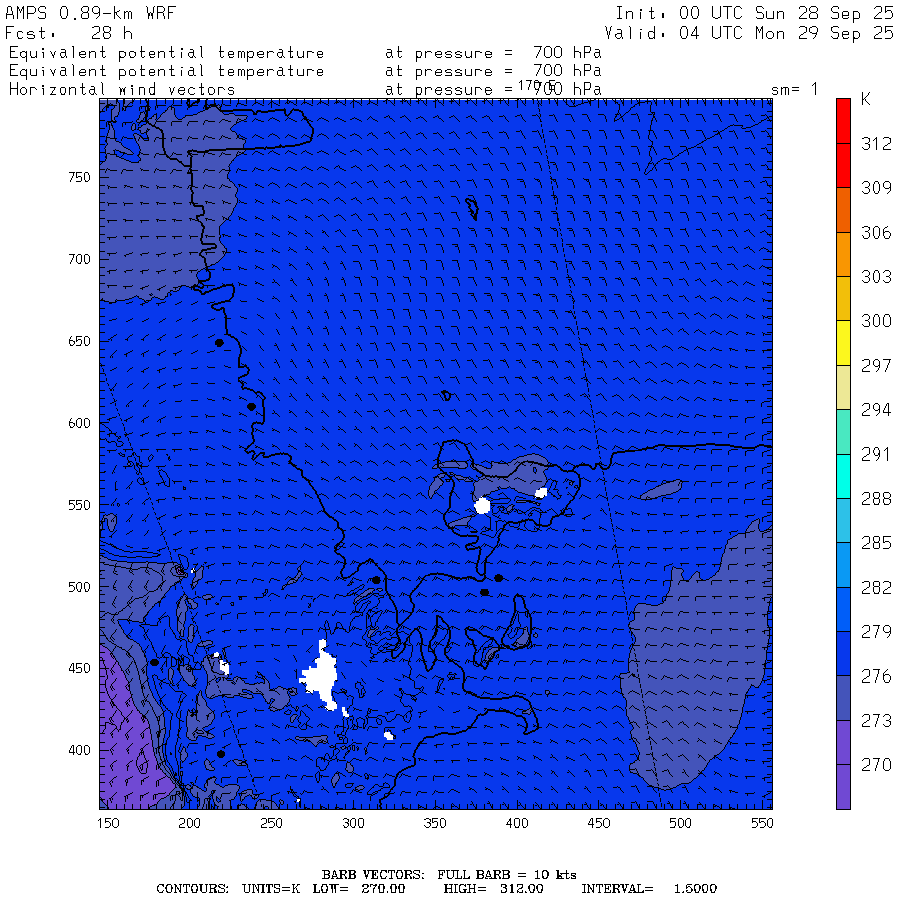Click the x-axis tick label 350
The height and width of the screenshot is (900, 900).
(x=435, y=823)
